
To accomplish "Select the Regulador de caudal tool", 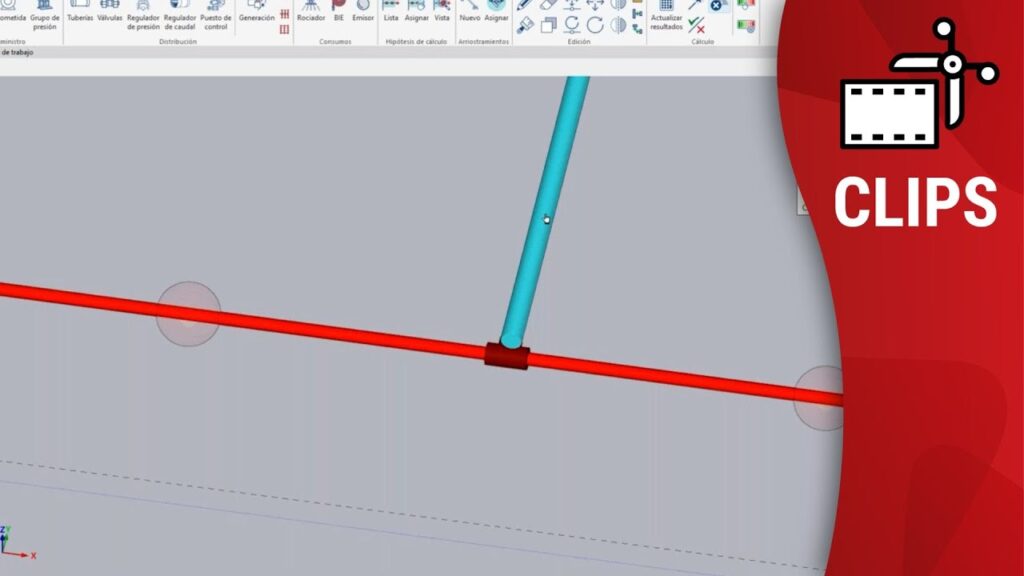I will pyautogui.click(x=180, y=12).
